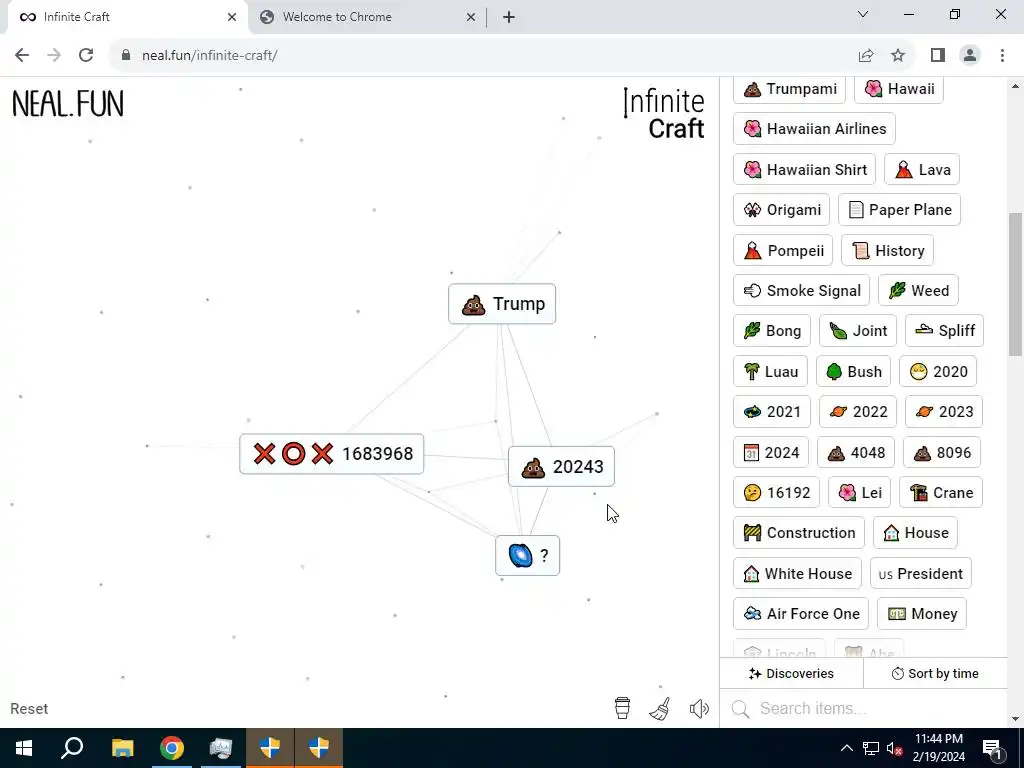This screenshot has height=768, width=1024.
Task: Open File Explorer from the taskbar
Action: pos(122,748)
